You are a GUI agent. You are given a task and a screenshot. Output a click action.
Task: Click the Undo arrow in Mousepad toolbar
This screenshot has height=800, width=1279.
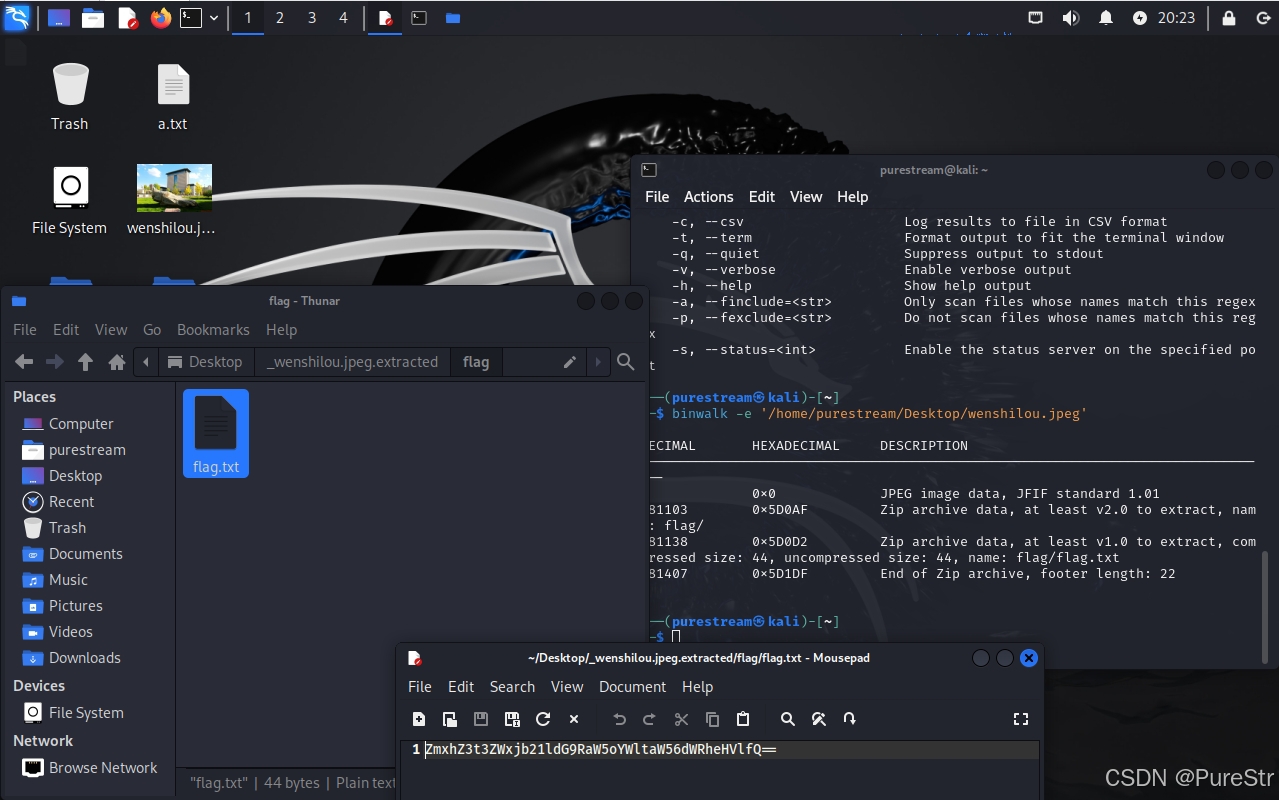619,719
